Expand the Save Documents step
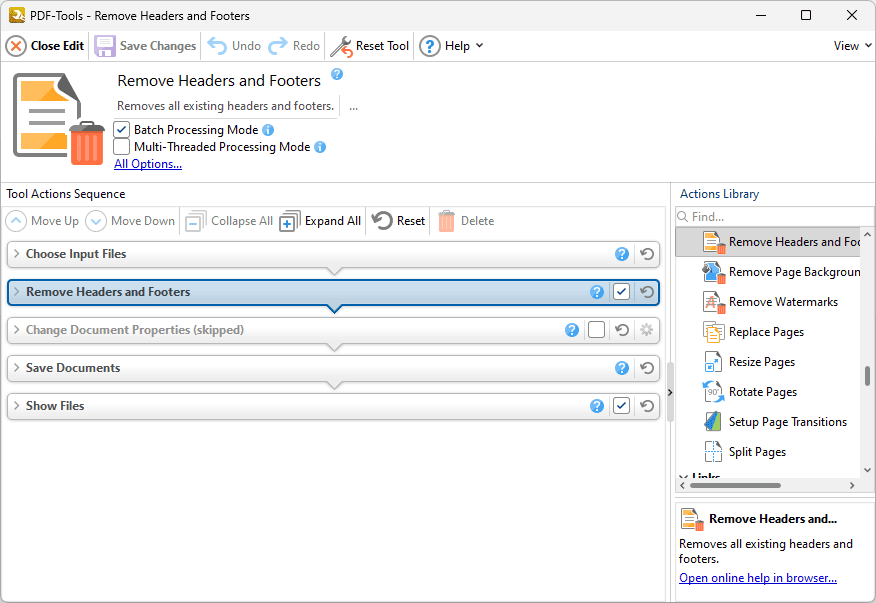 pyautogui.click(x=17, y=368)
